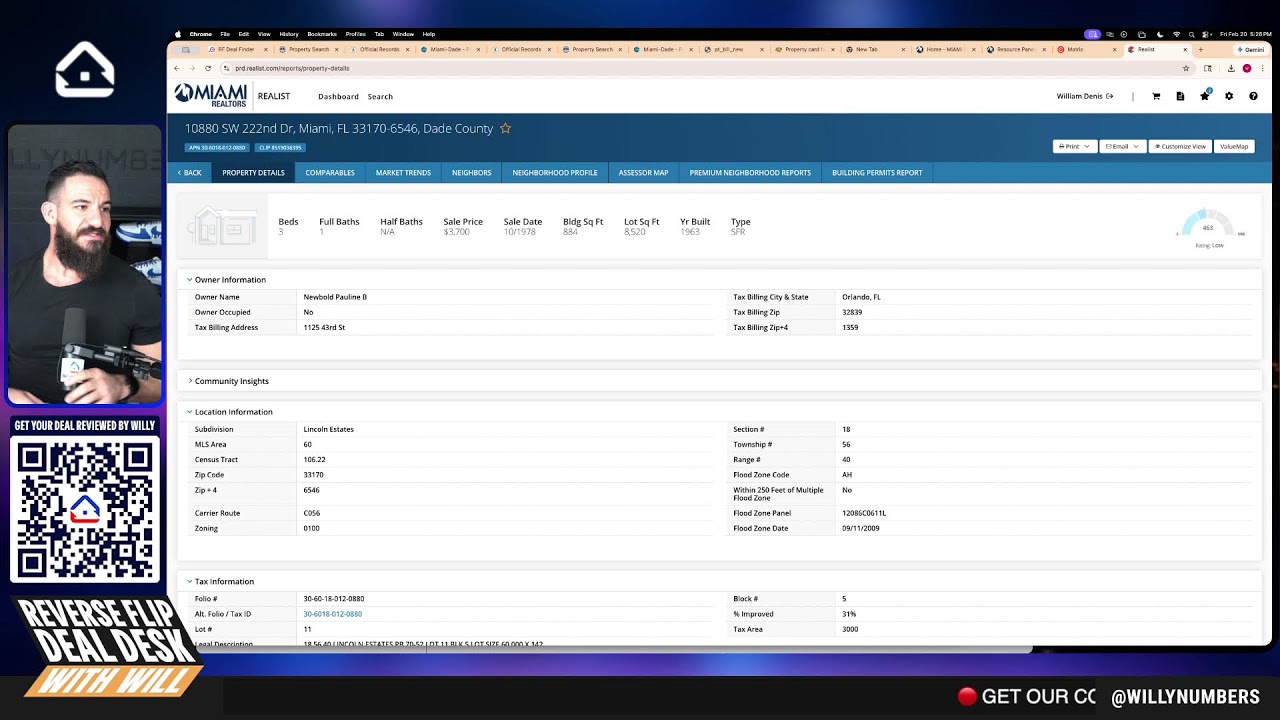Go back using the BACK button
Screen dimensions: 1280x720
click(190, 172)
